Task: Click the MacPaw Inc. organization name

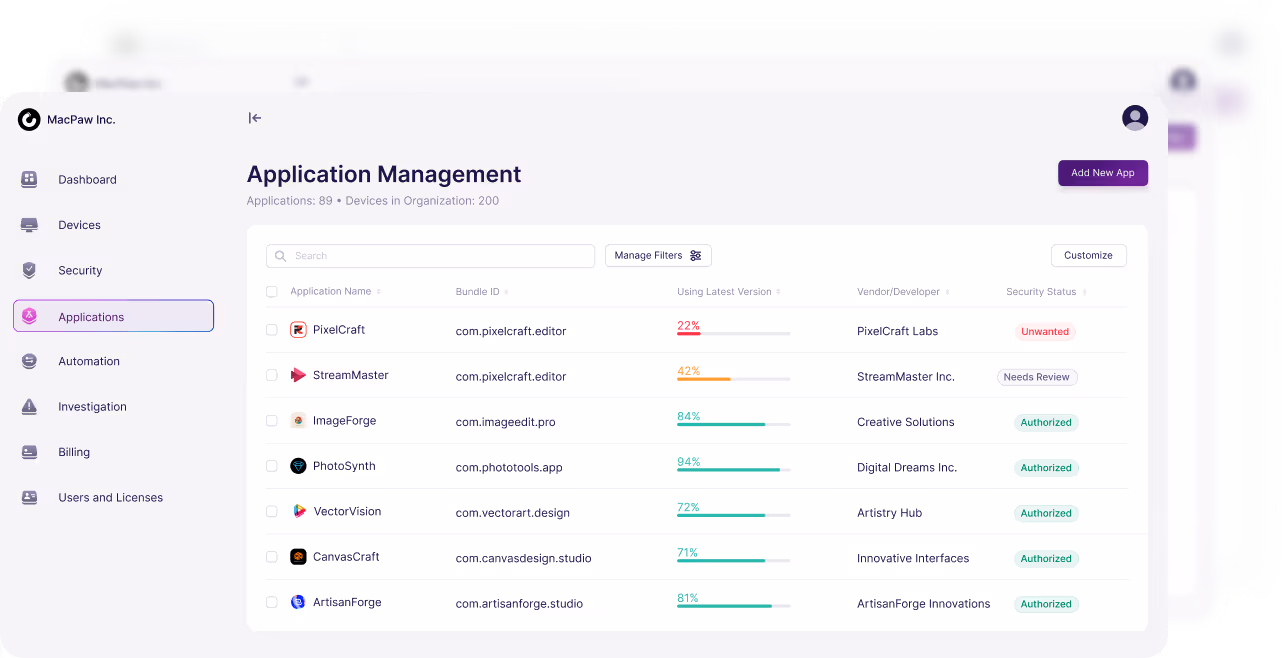Action: [81, 120]
